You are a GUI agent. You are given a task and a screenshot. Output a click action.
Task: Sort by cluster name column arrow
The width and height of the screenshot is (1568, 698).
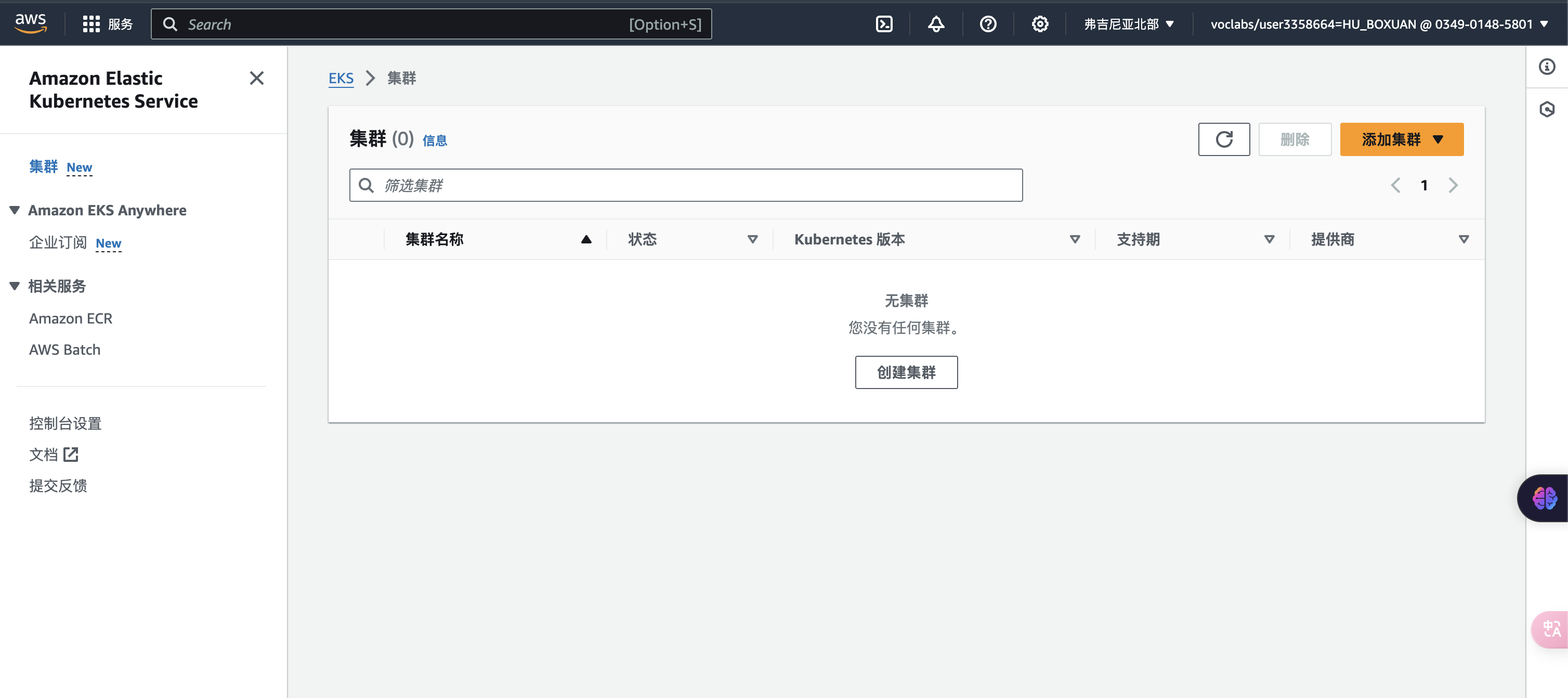pos(585,239)
